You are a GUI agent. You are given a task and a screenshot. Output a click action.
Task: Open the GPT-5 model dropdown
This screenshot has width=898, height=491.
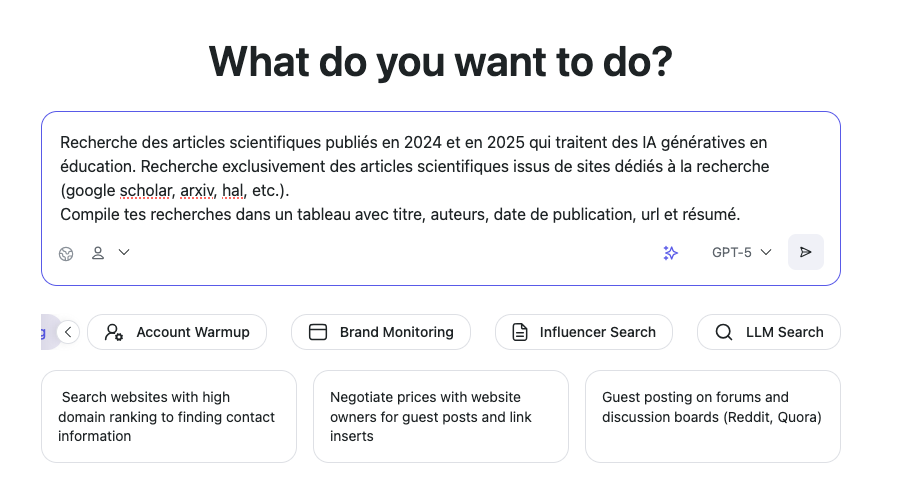741,253
